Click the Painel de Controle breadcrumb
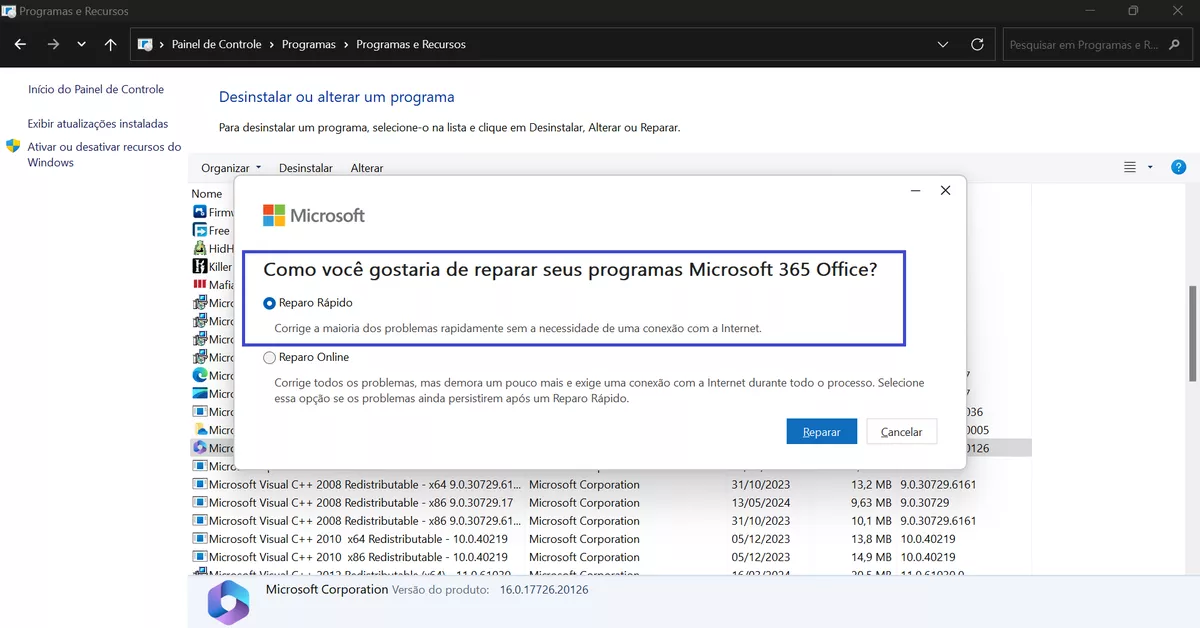Screen dimensions: 1200x628 (x=216, y=45)
